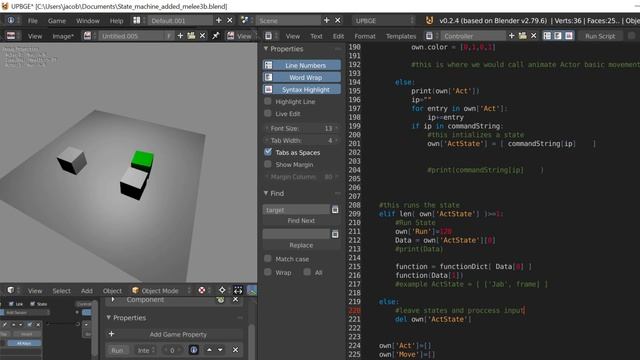
Task: Delete the Default.001 screen layout
Action: click(230, 20)
